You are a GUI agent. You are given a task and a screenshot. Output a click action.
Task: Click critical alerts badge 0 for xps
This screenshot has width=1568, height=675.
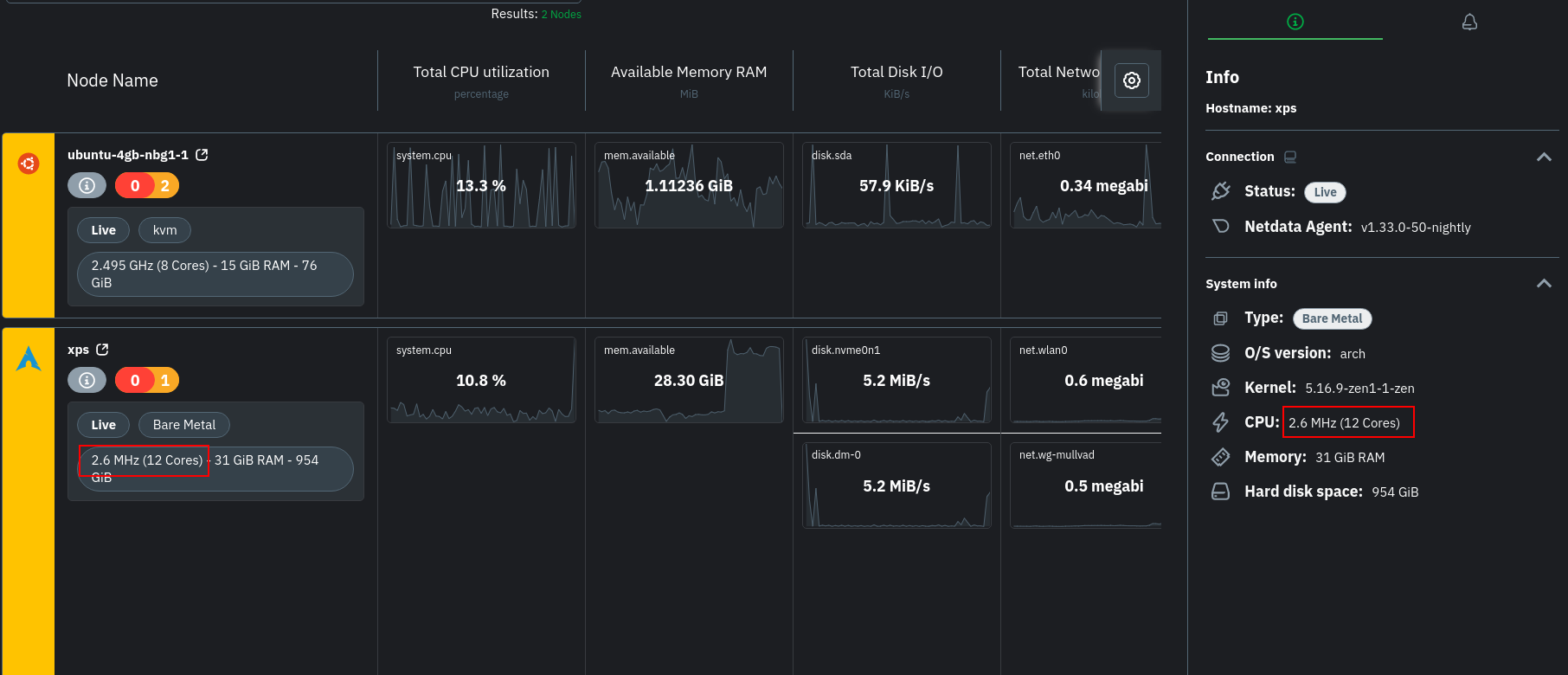coord(134,380)
